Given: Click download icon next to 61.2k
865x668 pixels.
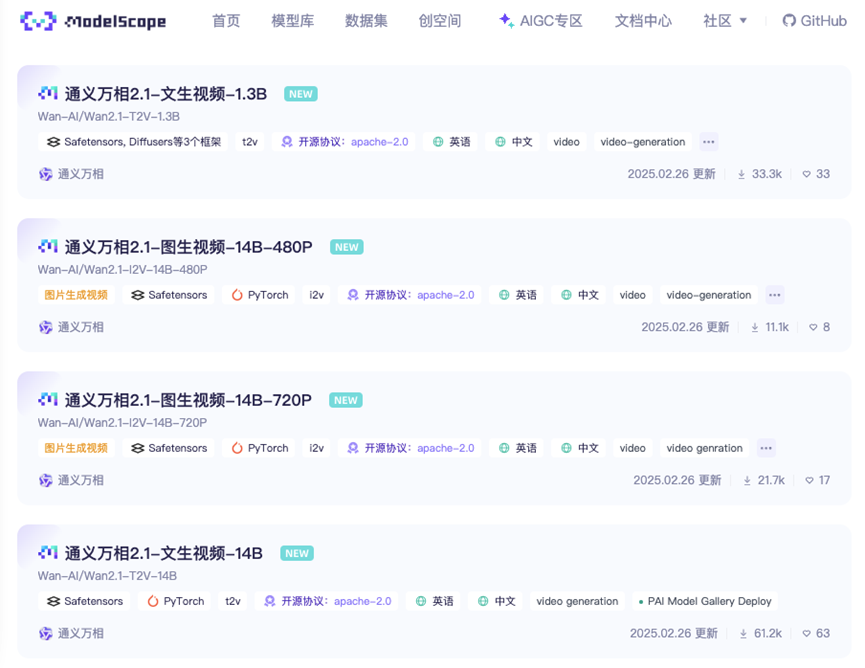Looking at the screenshot, I should [x=743, y=634].
